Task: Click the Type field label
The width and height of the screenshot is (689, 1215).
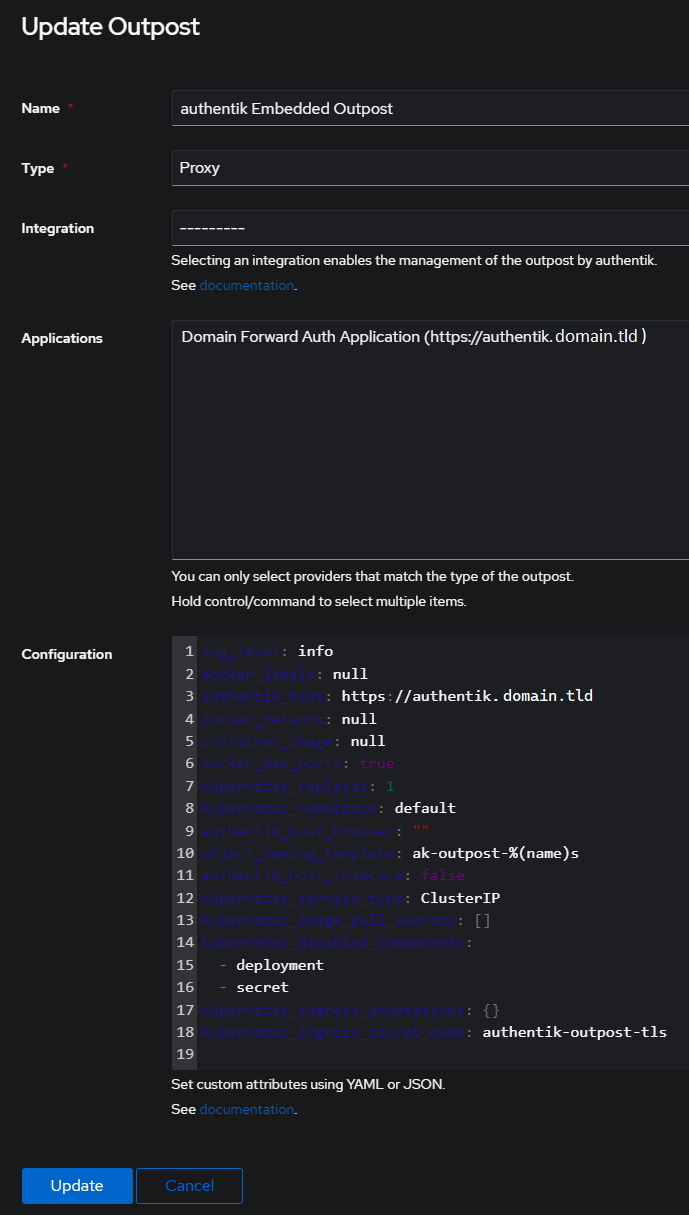Action: click(x=38, y=168)
